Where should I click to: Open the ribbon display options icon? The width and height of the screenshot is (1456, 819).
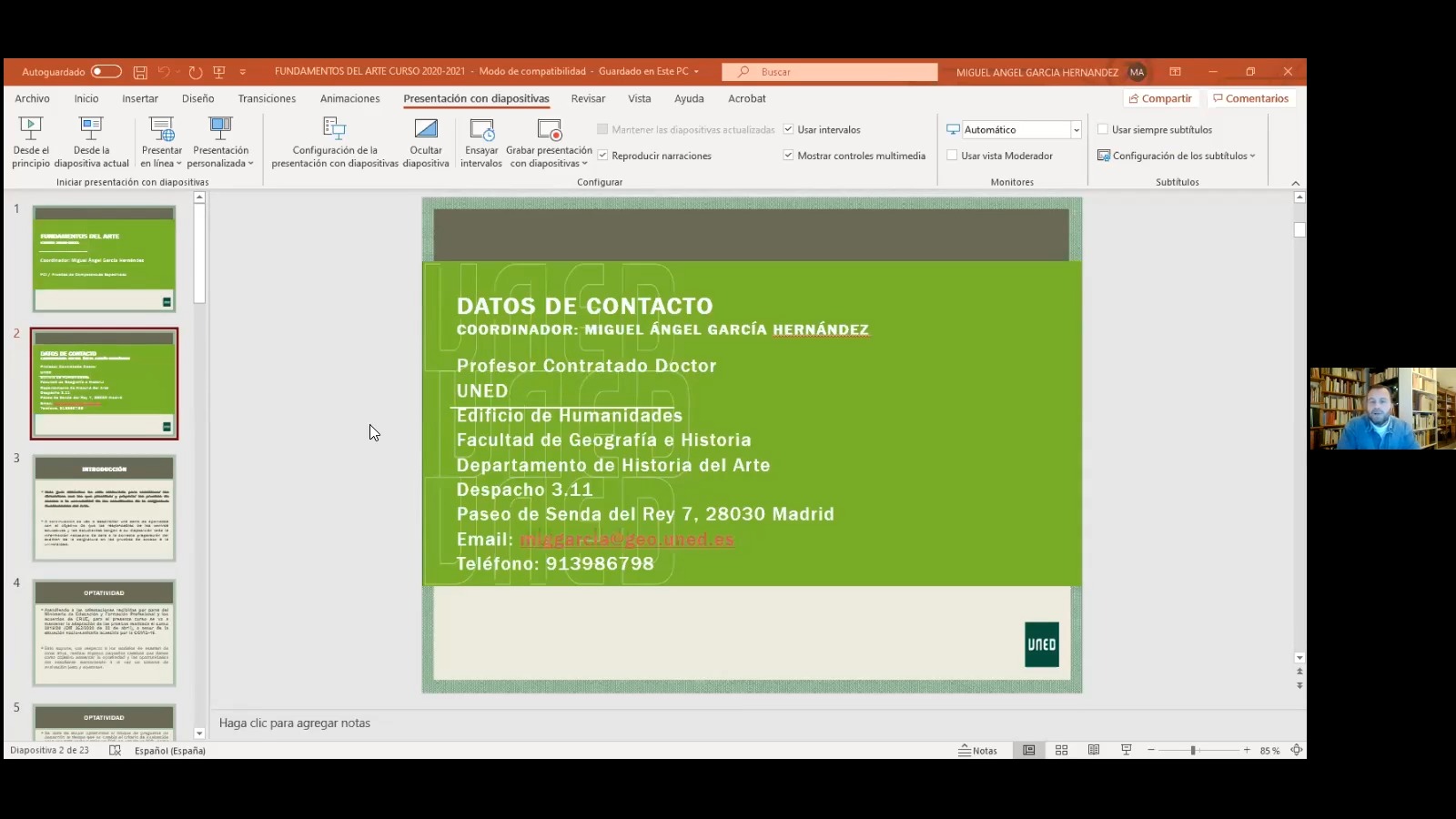pos(1175,72)
